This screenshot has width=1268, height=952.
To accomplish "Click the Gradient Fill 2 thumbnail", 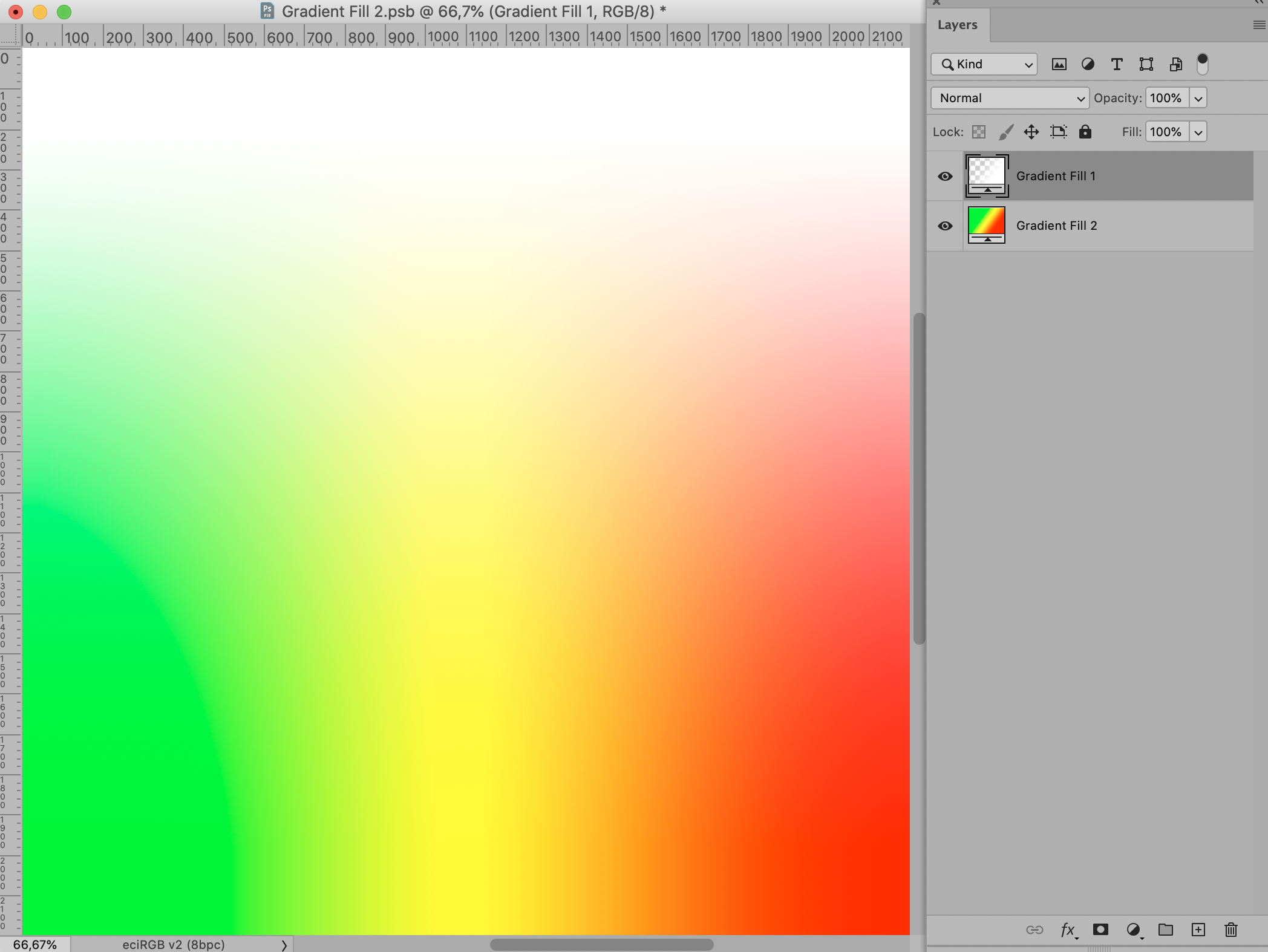I will click(x=987, y=225).
